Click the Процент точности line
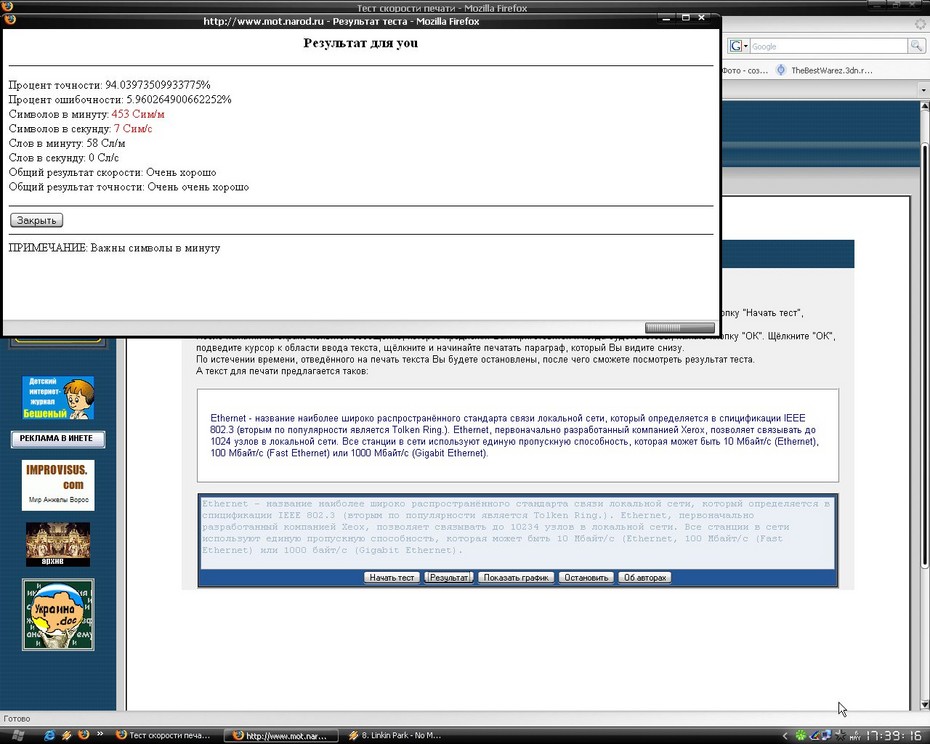Viewport: 930px width, 744px height. [110, 85]
